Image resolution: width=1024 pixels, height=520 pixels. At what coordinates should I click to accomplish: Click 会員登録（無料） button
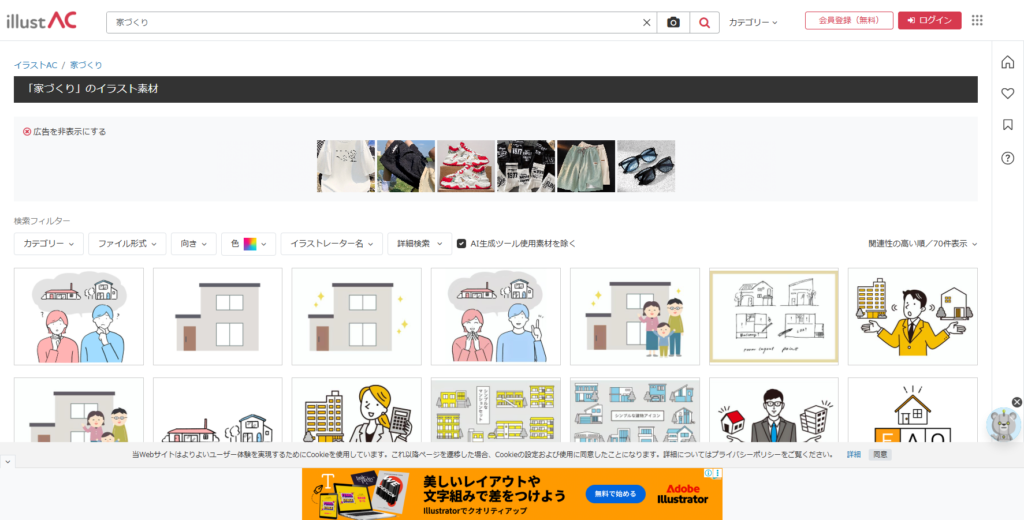coord(848,21)
